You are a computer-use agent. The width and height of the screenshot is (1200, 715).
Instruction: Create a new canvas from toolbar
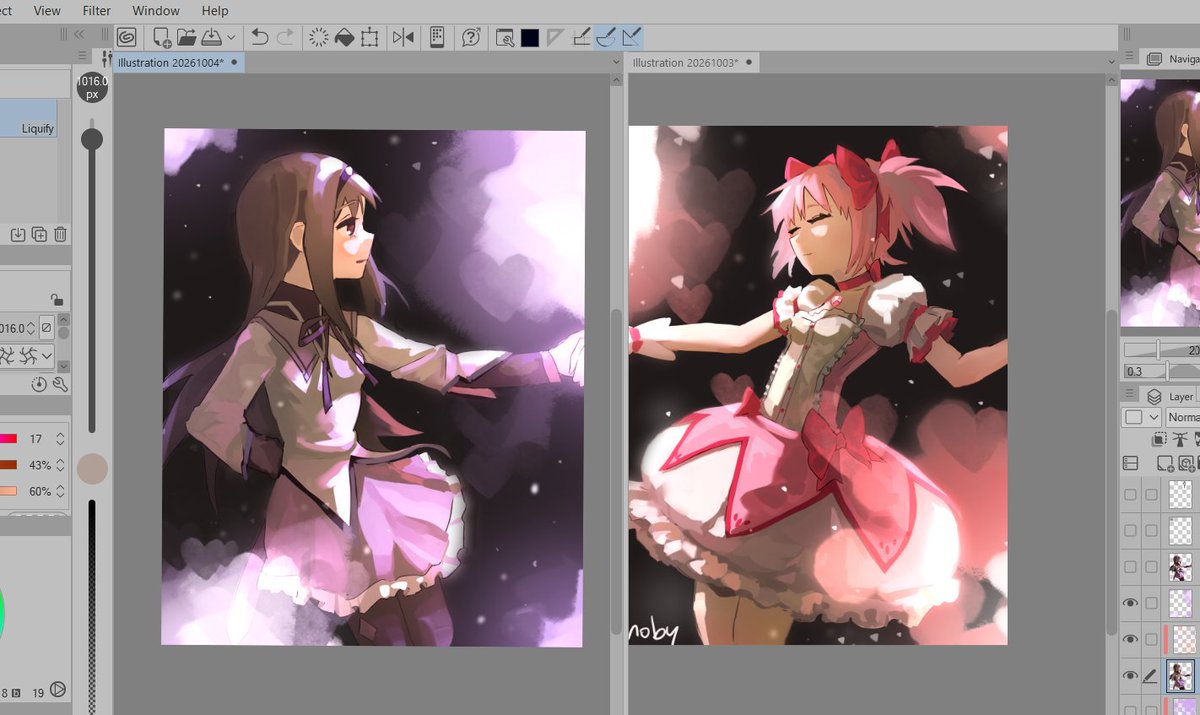click(x=161, y=37)
